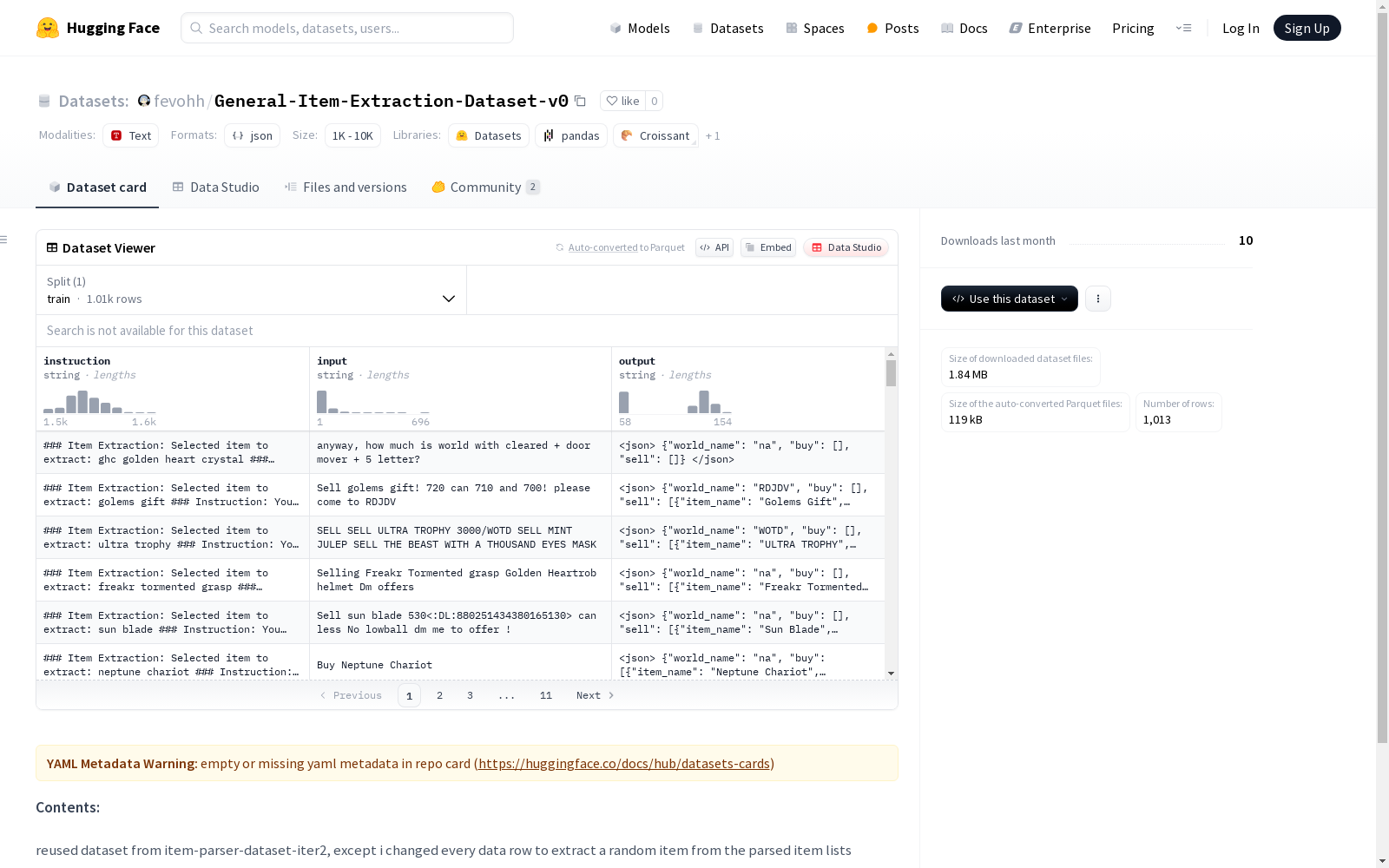This screenshot has height=868, width=1389.
Task: Click the Hugging Face logo icon
Action: [48, 28]
